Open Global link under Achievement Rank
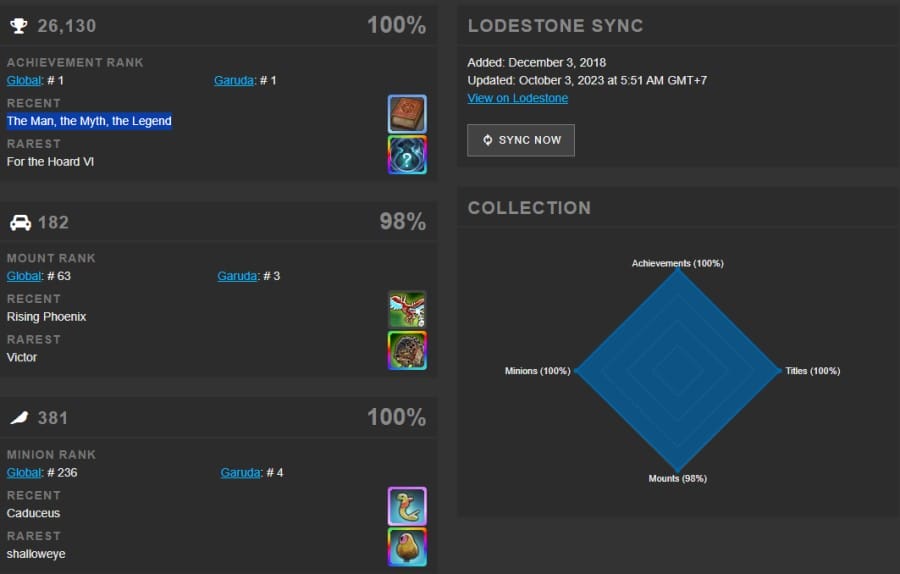This screenshot has height=574, width=900. [x=24, y=80]
